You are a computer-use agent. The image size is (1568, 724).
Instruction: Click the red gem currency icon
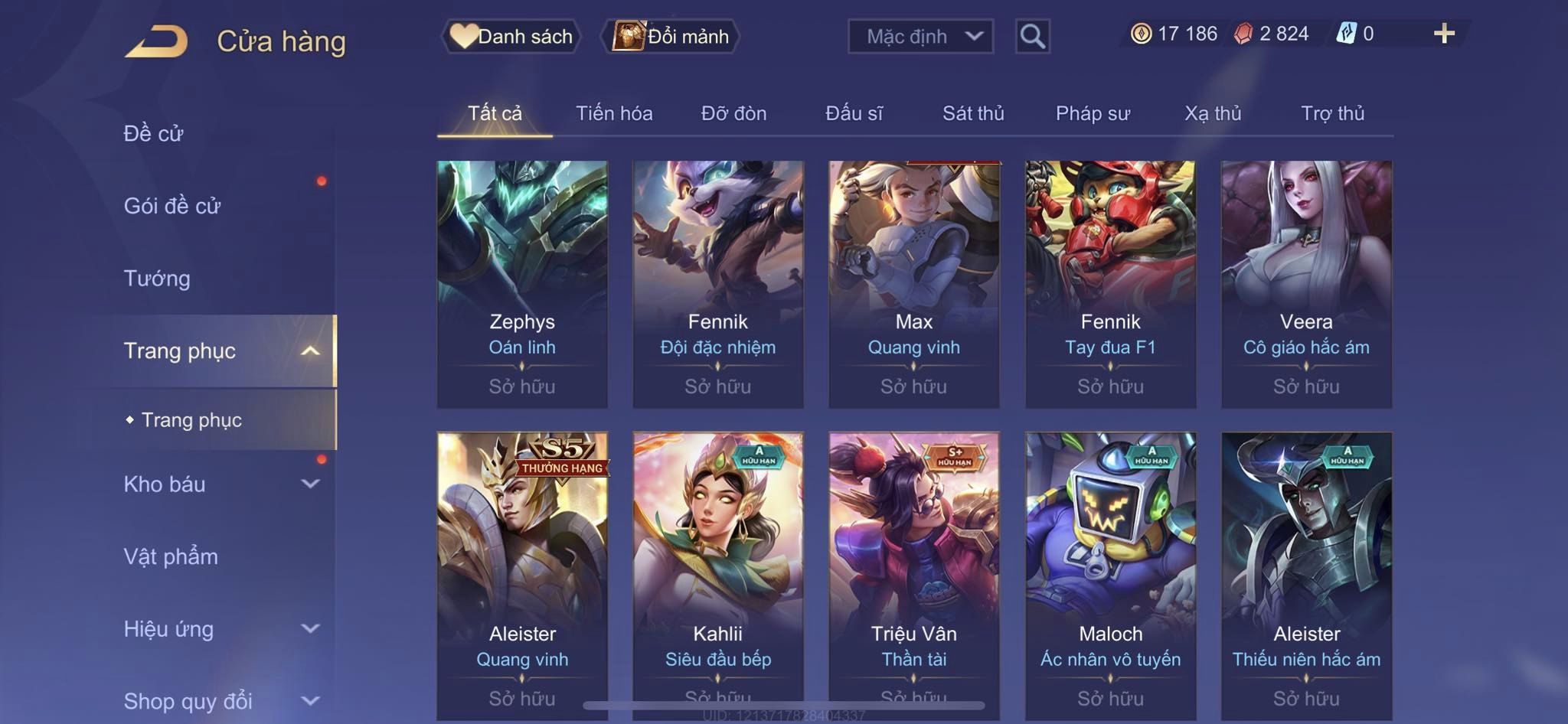coord(1243,34)
